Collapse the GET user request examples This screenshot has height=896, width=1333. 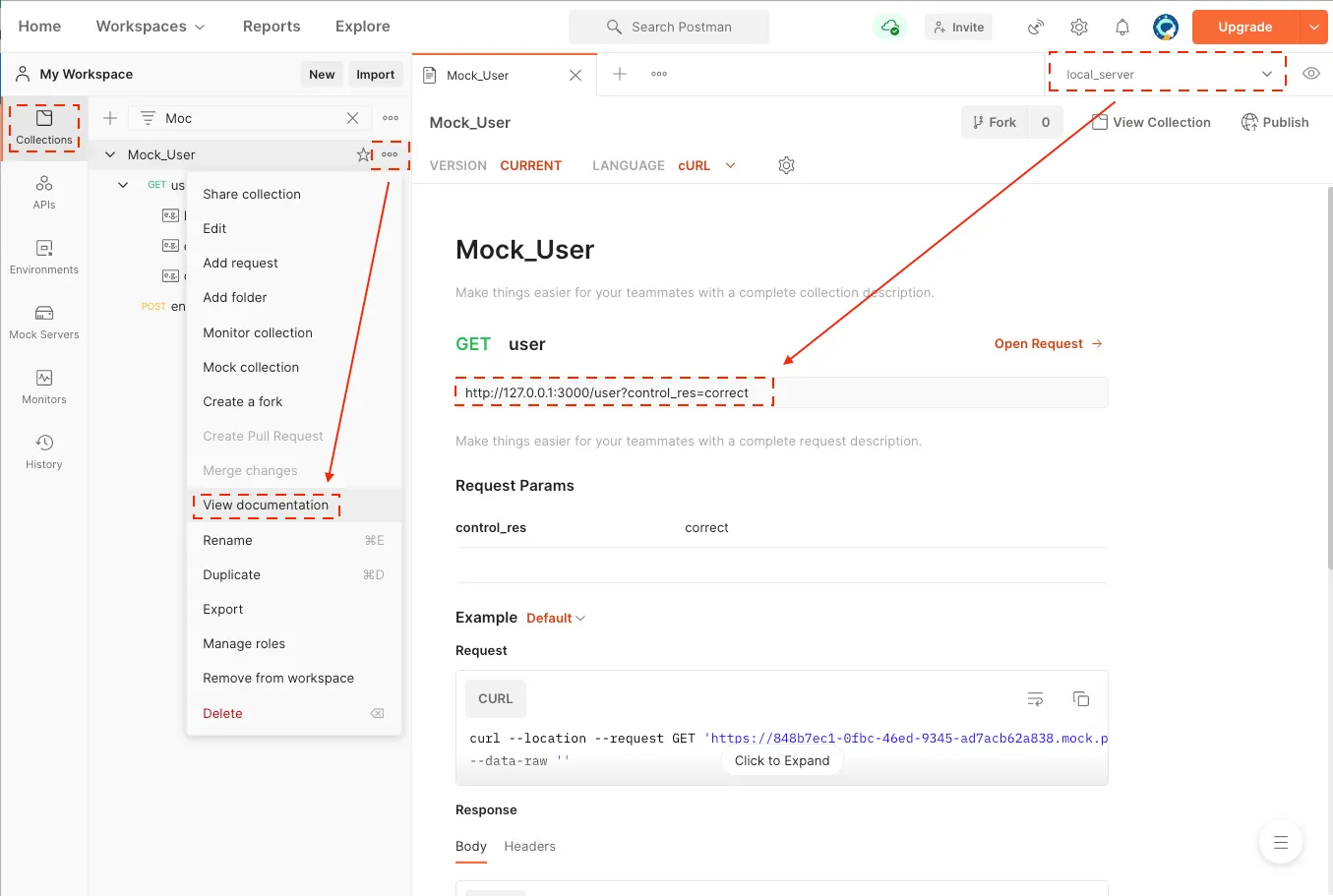123,185
